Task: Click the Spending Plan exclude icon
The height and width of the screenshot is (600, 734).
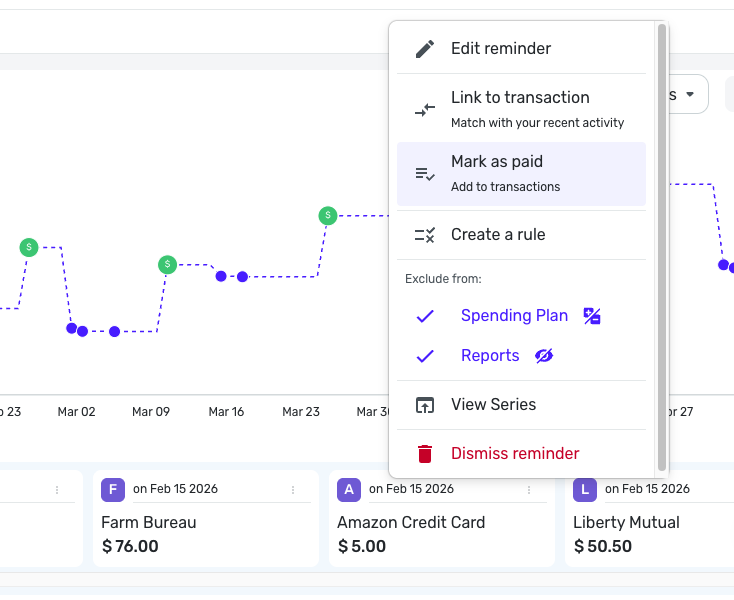Action: [592, 316]
